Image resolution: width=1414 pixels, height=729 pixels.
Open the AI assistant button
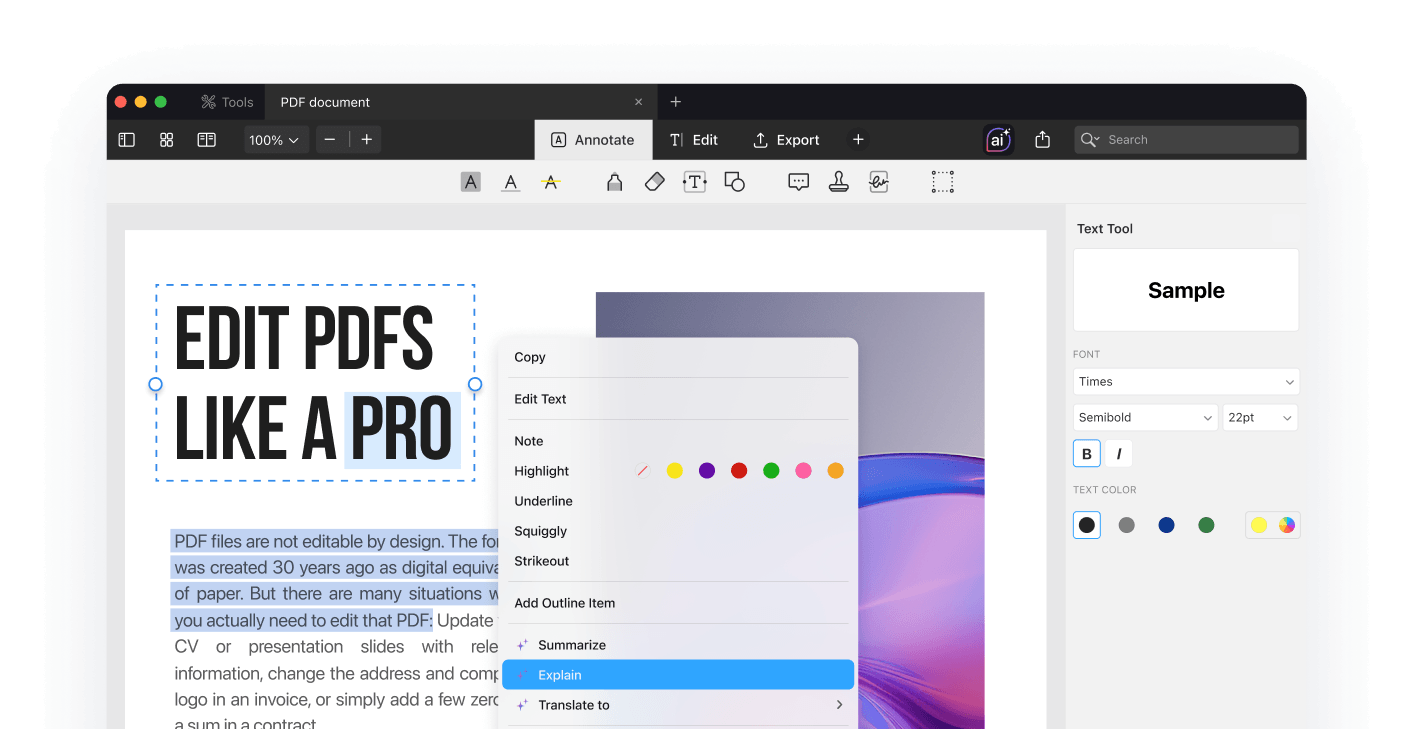click(998, 140)
